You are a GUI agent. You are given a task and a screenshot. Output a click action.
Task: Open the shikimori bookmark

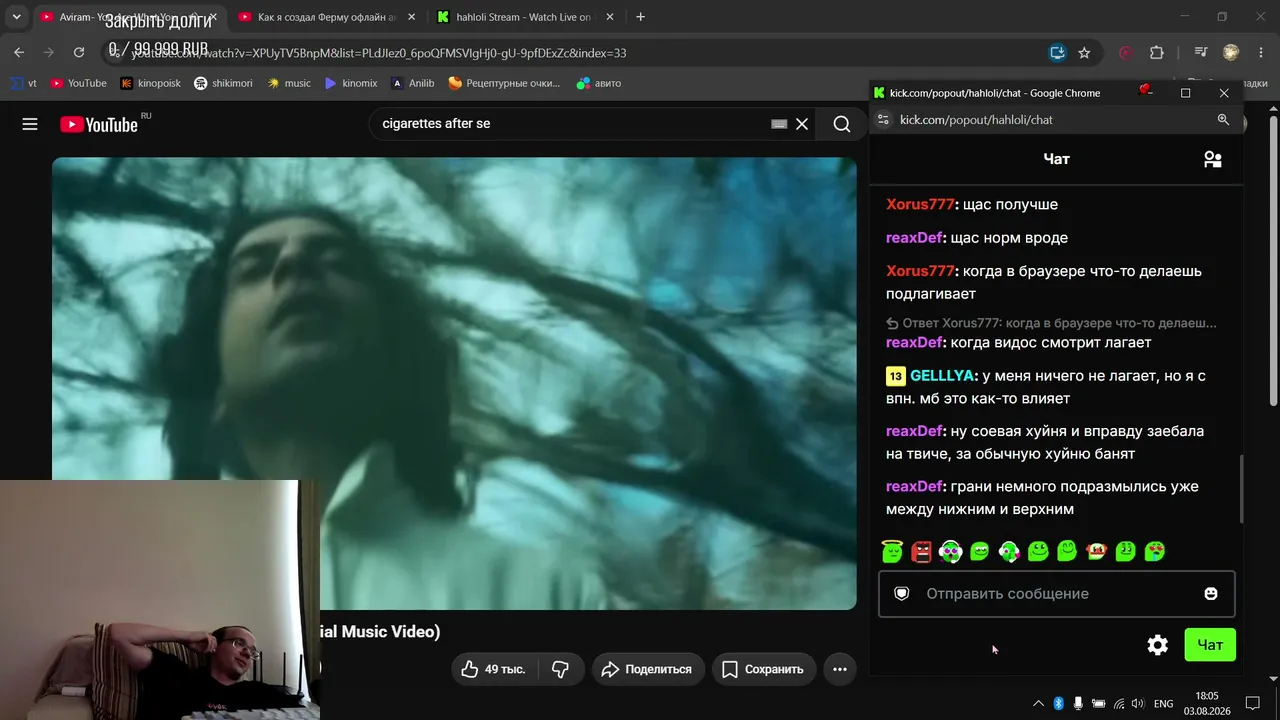pyautogui.click(x=223, y=84)
